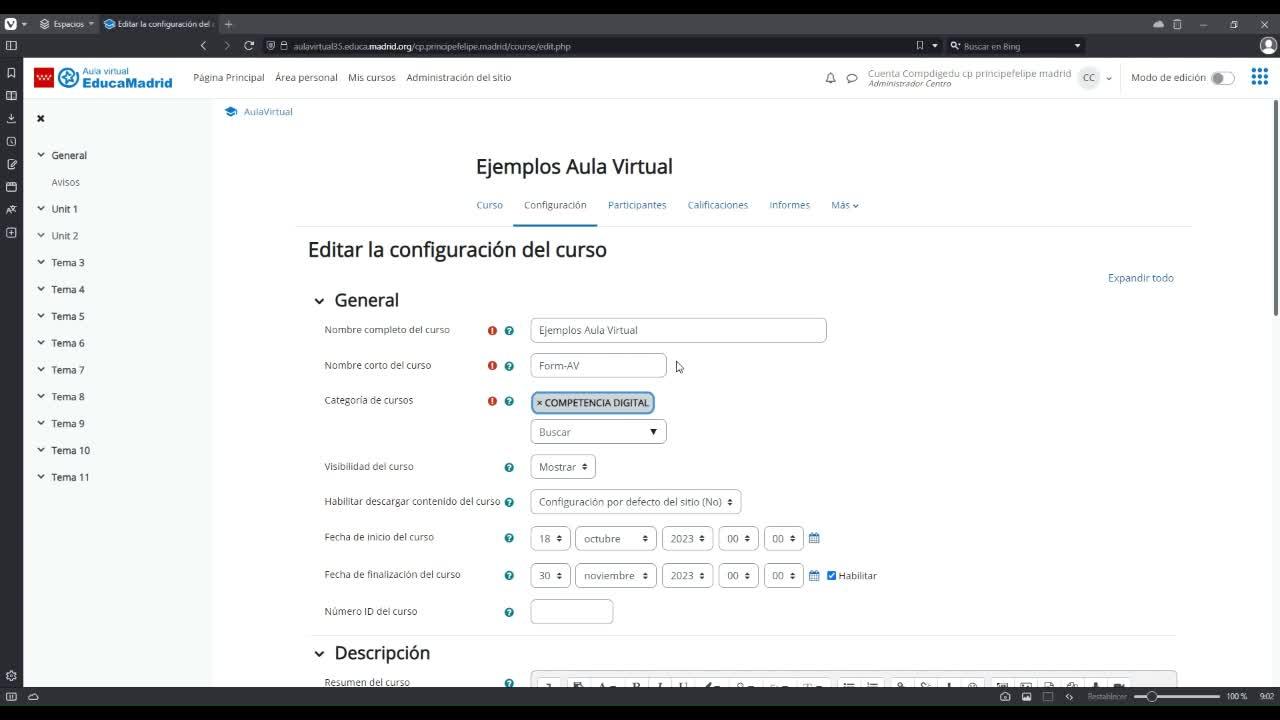The image size is (1280, 720).
Task: Open Administración del sitio
Action: tap(459, 78)
